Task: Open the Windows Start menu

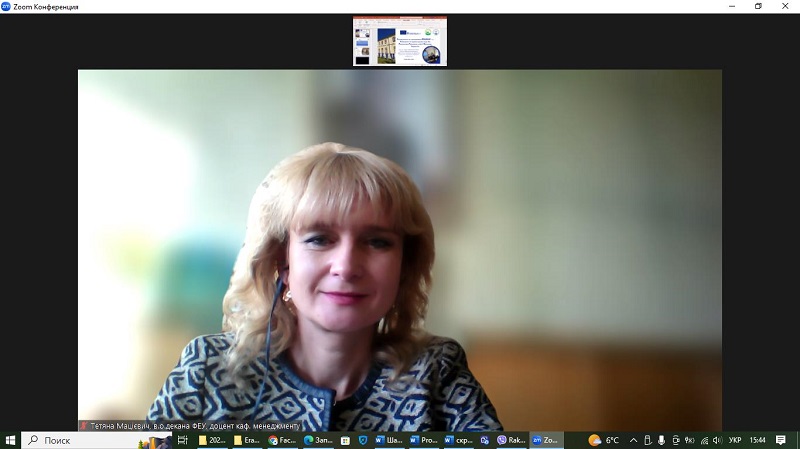Action: pyautogui.click(x=10, y=440)
